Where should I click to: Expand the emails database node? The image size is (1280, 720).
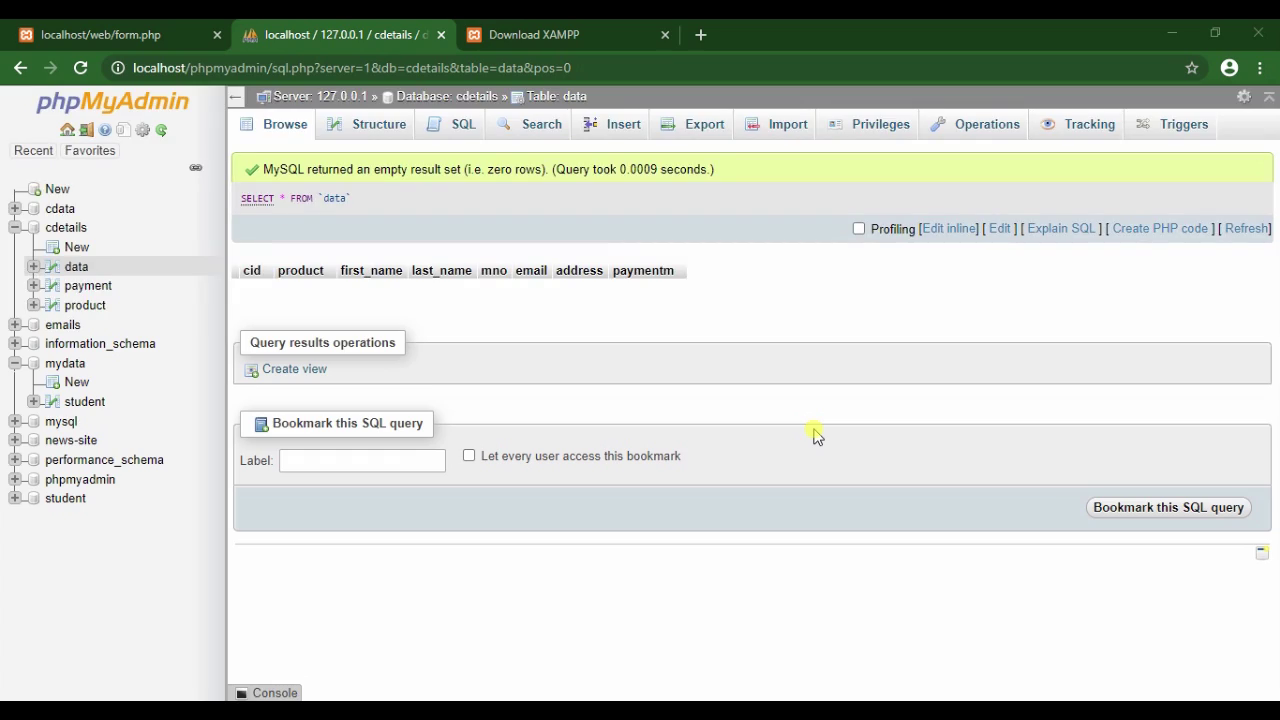pos(15,325)
